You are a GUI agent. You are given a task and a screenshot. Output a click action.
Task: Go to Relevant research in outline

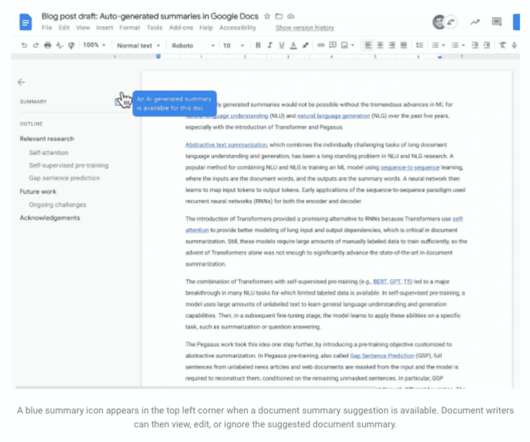pyautogui.click(x=47, y=139)
